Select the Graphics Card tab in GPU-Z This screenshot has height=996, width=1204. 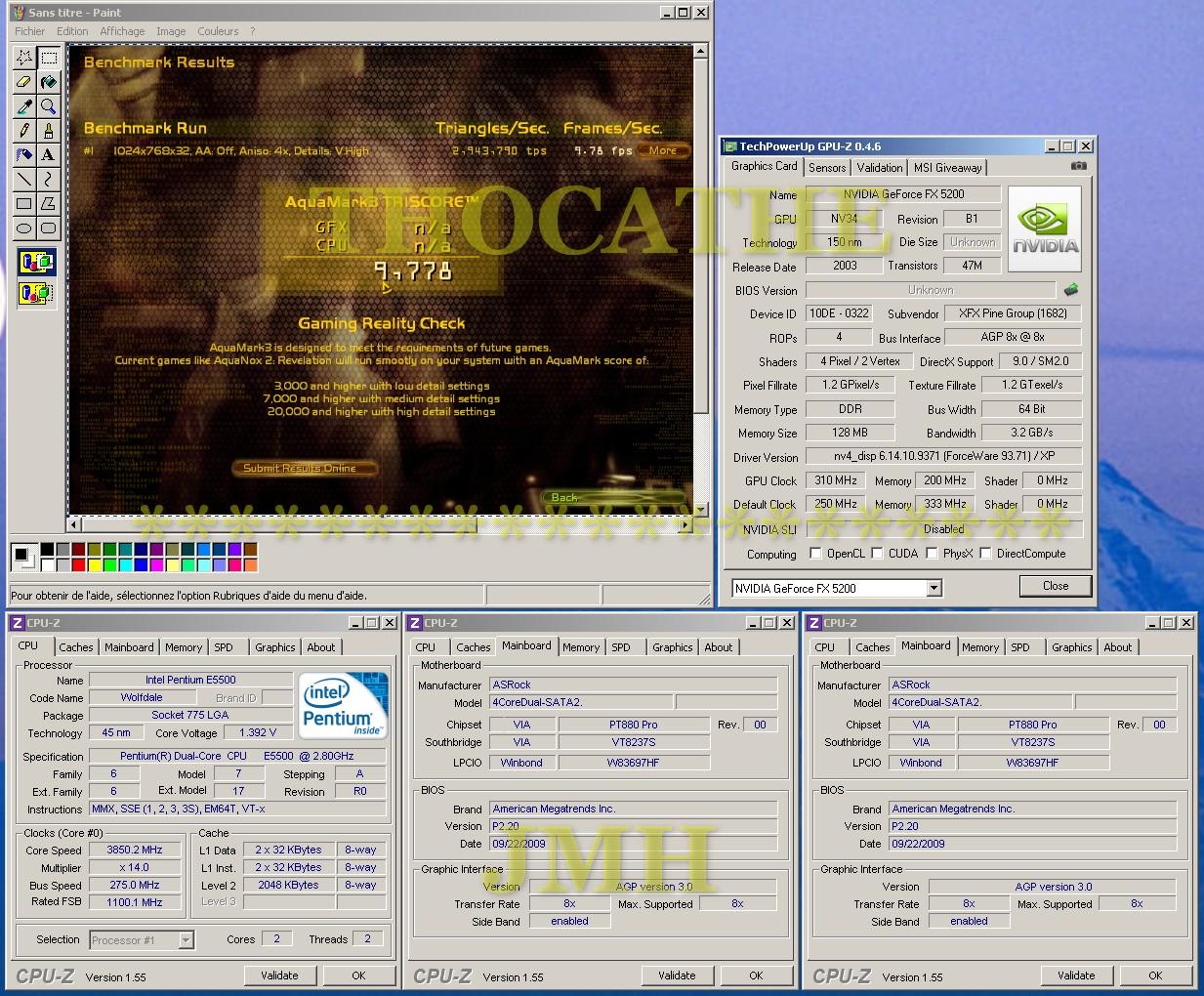pos(765,166)
